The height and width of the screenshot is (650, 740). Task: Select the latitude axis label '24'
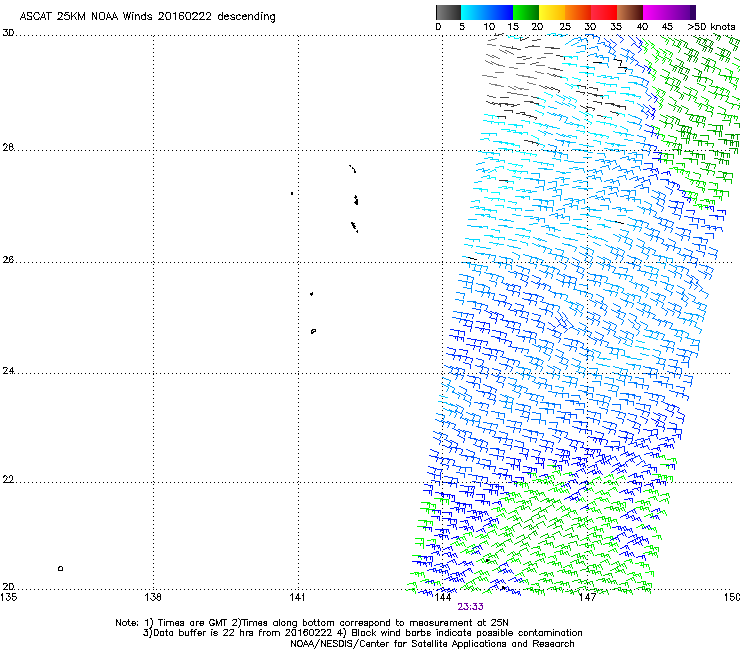8,371
